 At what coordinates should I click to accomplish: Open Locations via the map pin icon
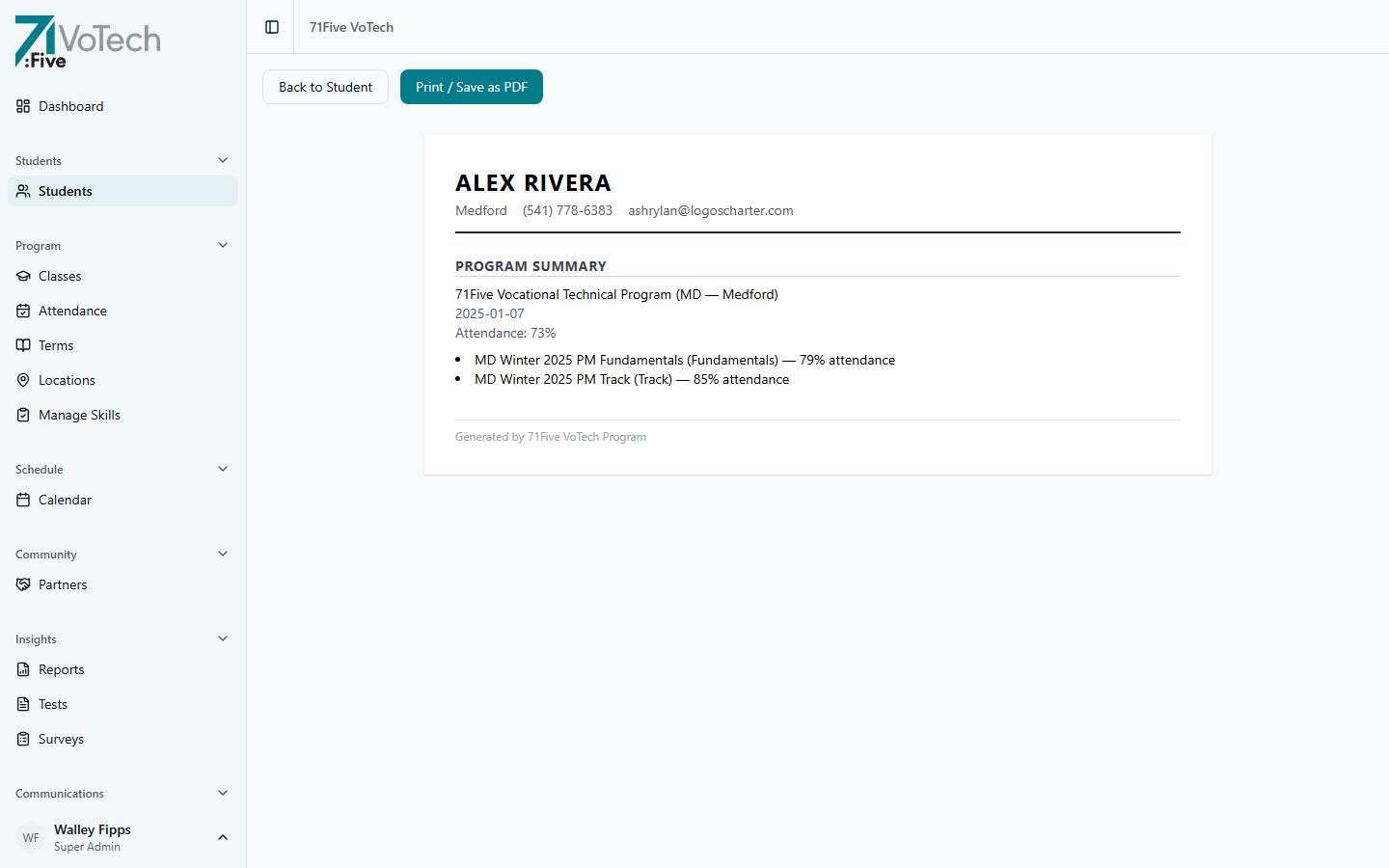(x=22, y=380)
